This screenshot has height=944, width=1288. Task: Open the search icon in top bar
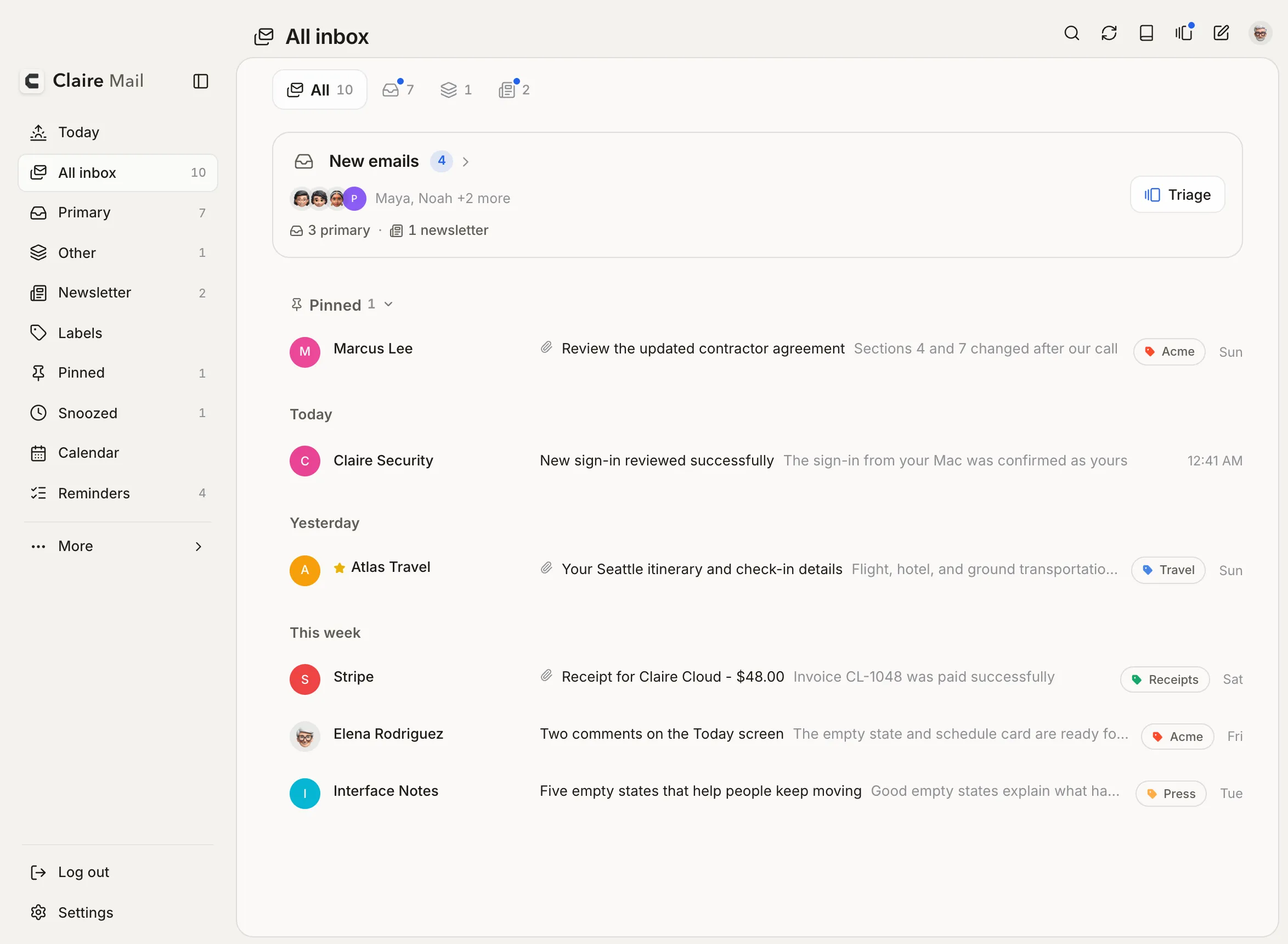(x=1071, y=33)
